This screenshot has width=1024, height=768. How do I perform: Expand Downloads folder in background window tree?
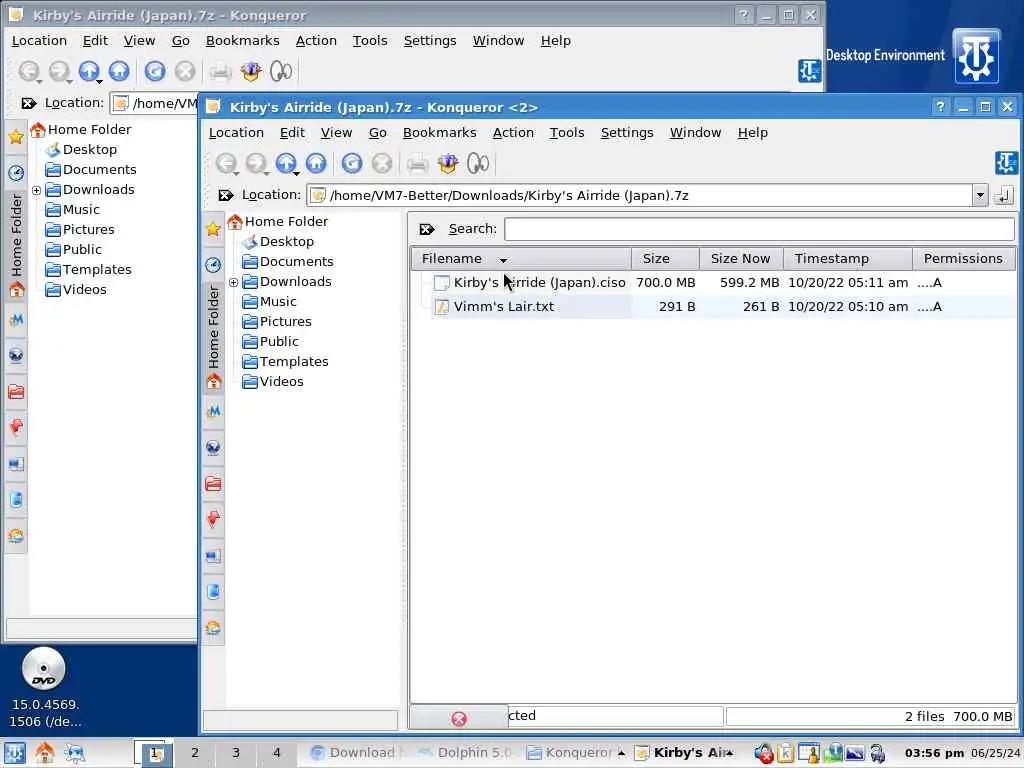tap(37, 190)
